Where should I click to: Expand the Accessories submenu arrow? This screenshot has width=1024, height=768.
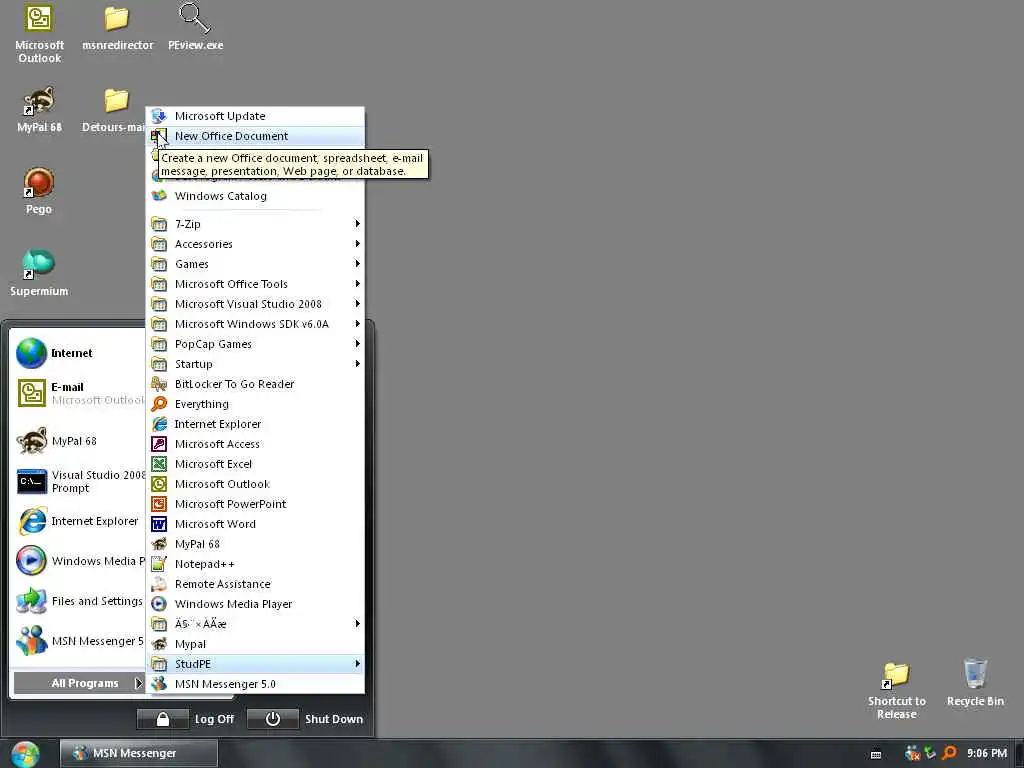[357, 244]
